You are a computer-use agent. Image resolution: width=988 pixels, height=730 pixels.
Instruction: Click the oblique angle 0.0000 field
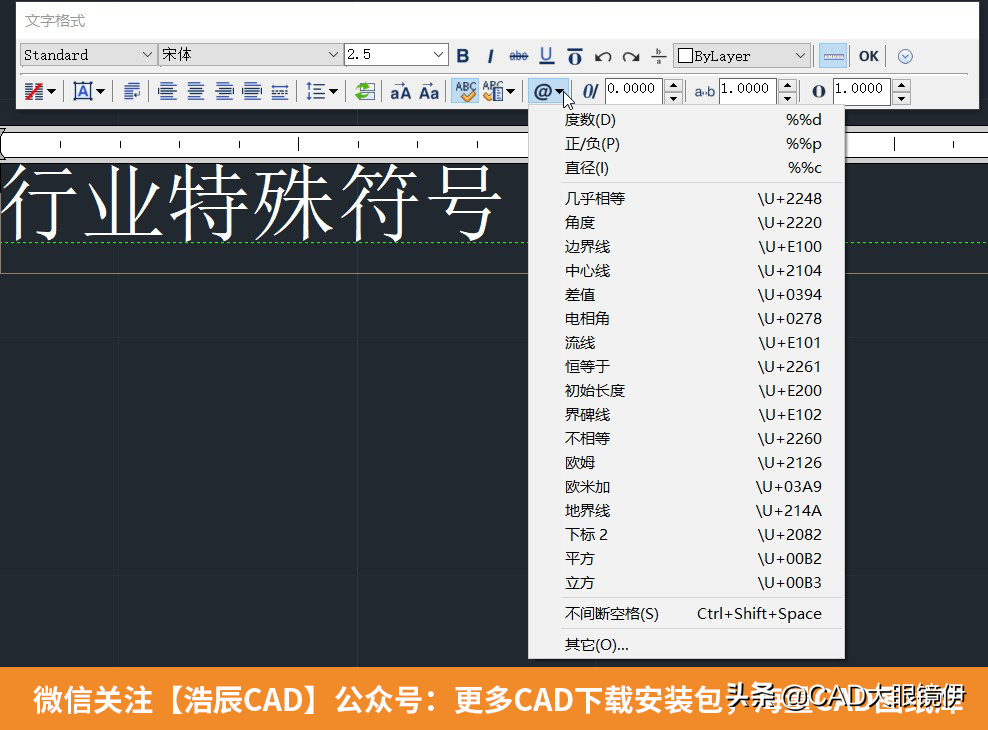pyautogui.click(x=633, y=89)
